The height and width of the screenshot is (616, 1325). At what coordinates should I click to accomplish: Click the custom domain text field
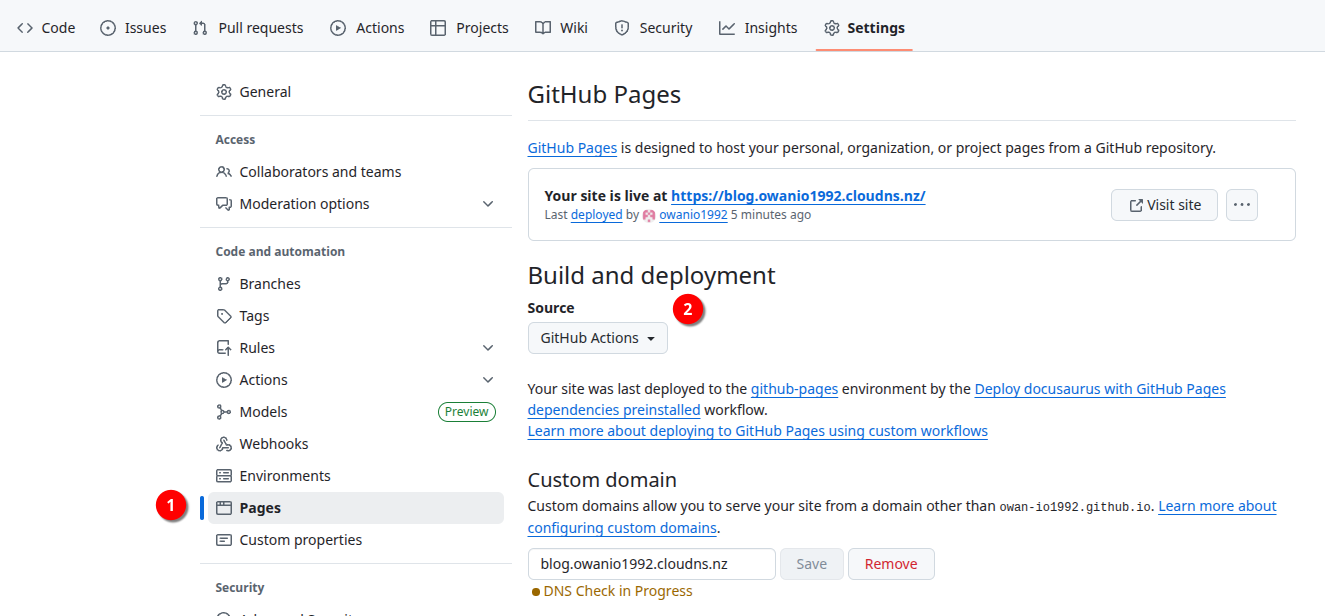[x=651, y=564]
